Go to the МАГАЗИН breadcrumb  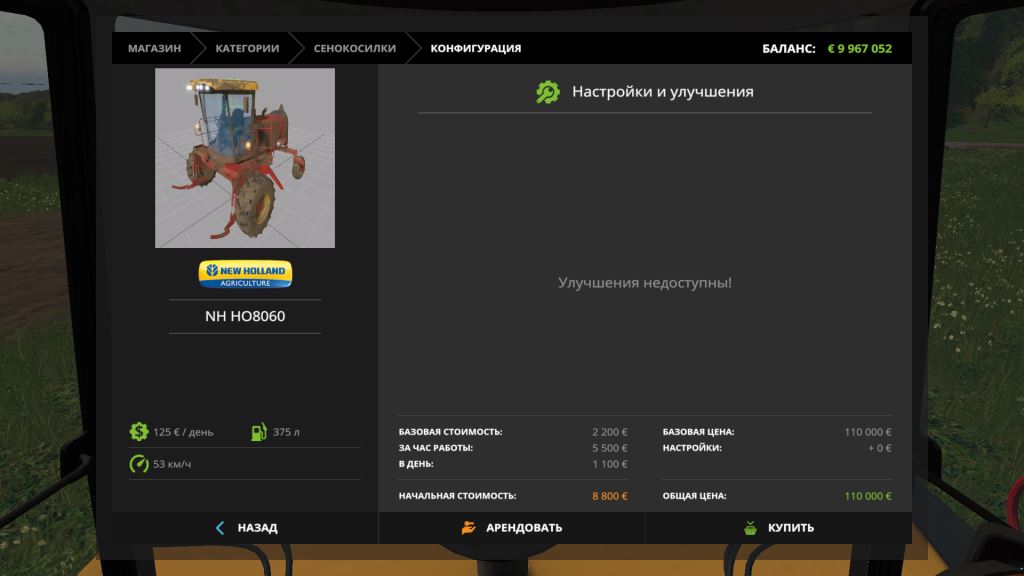coord(154,48)
